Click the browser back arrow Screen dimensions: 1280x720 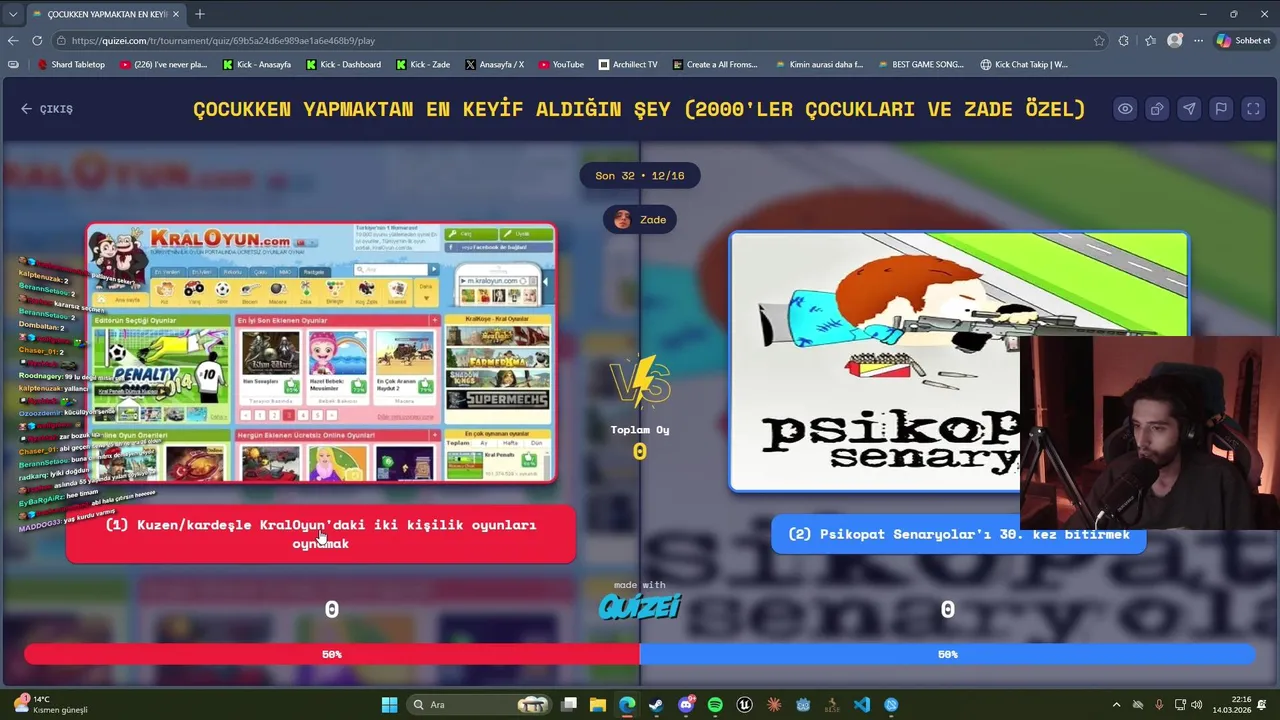click(x=13, y=41)
